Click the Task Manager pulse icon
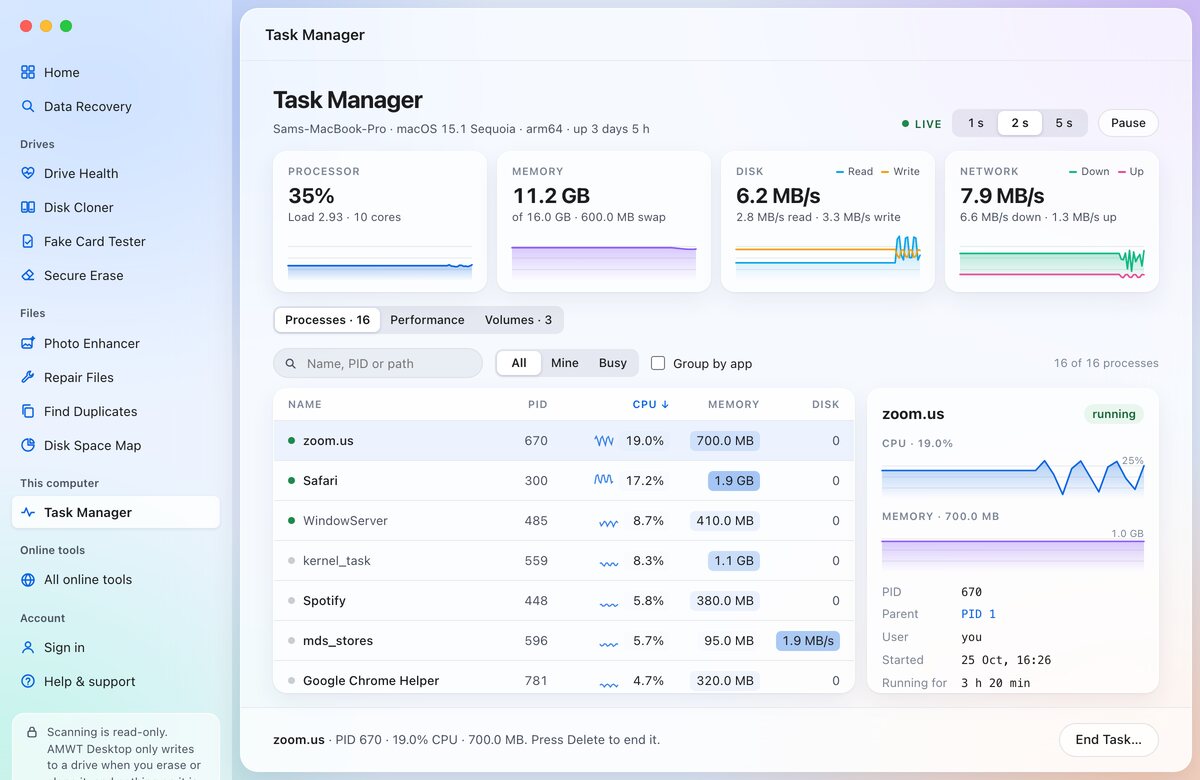1200x780 pixels. point(28,512)
